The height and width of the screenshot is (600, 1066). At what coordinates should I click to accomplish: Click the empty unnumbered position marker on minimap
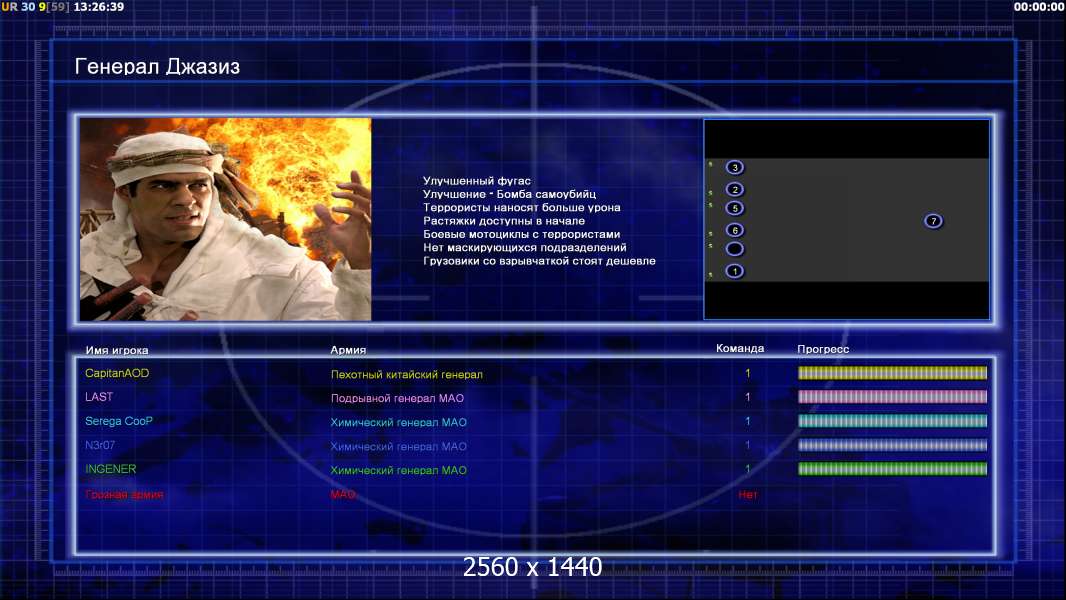tap(734, 249)
